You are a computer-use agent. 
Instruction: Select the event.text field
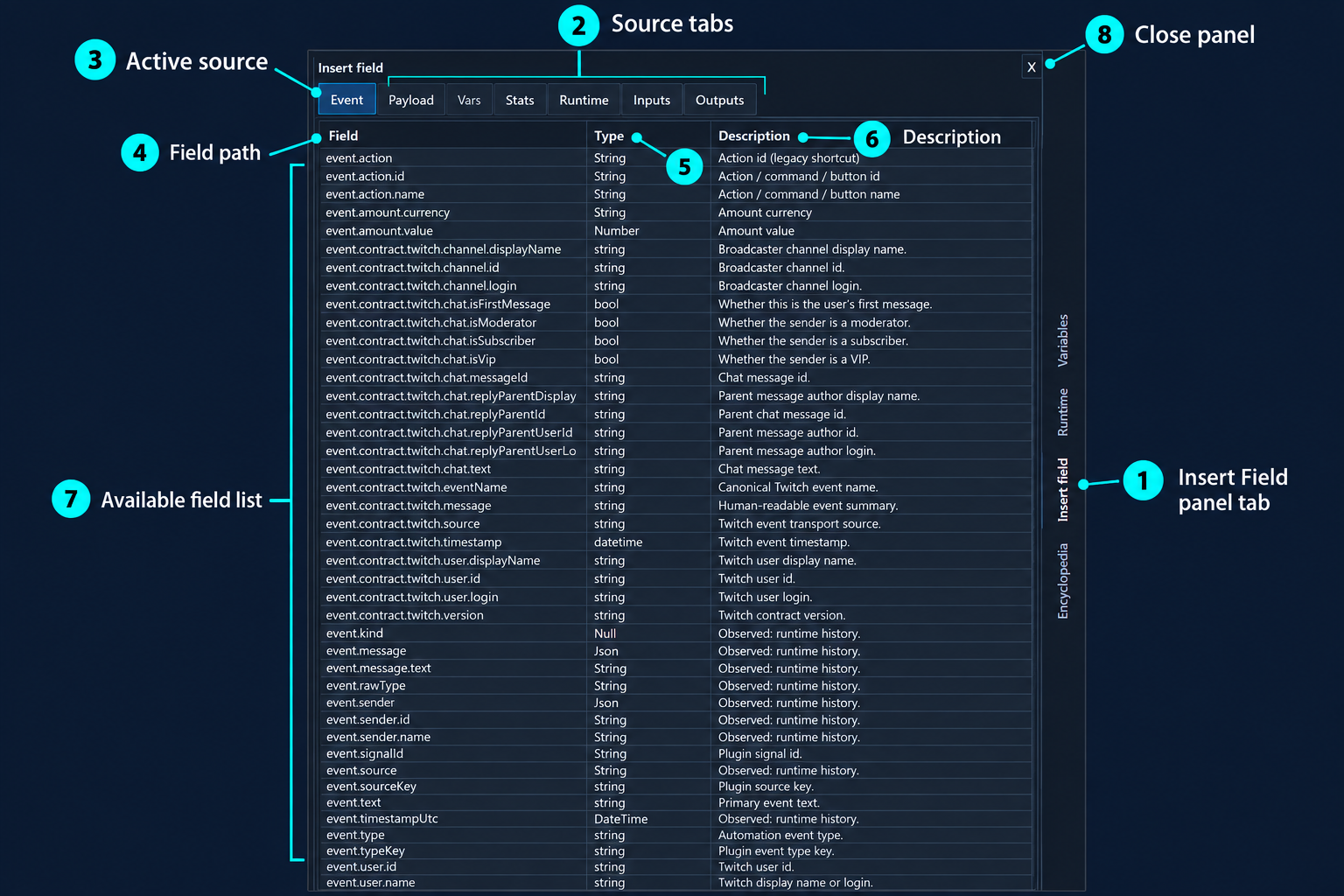(675, 802)
